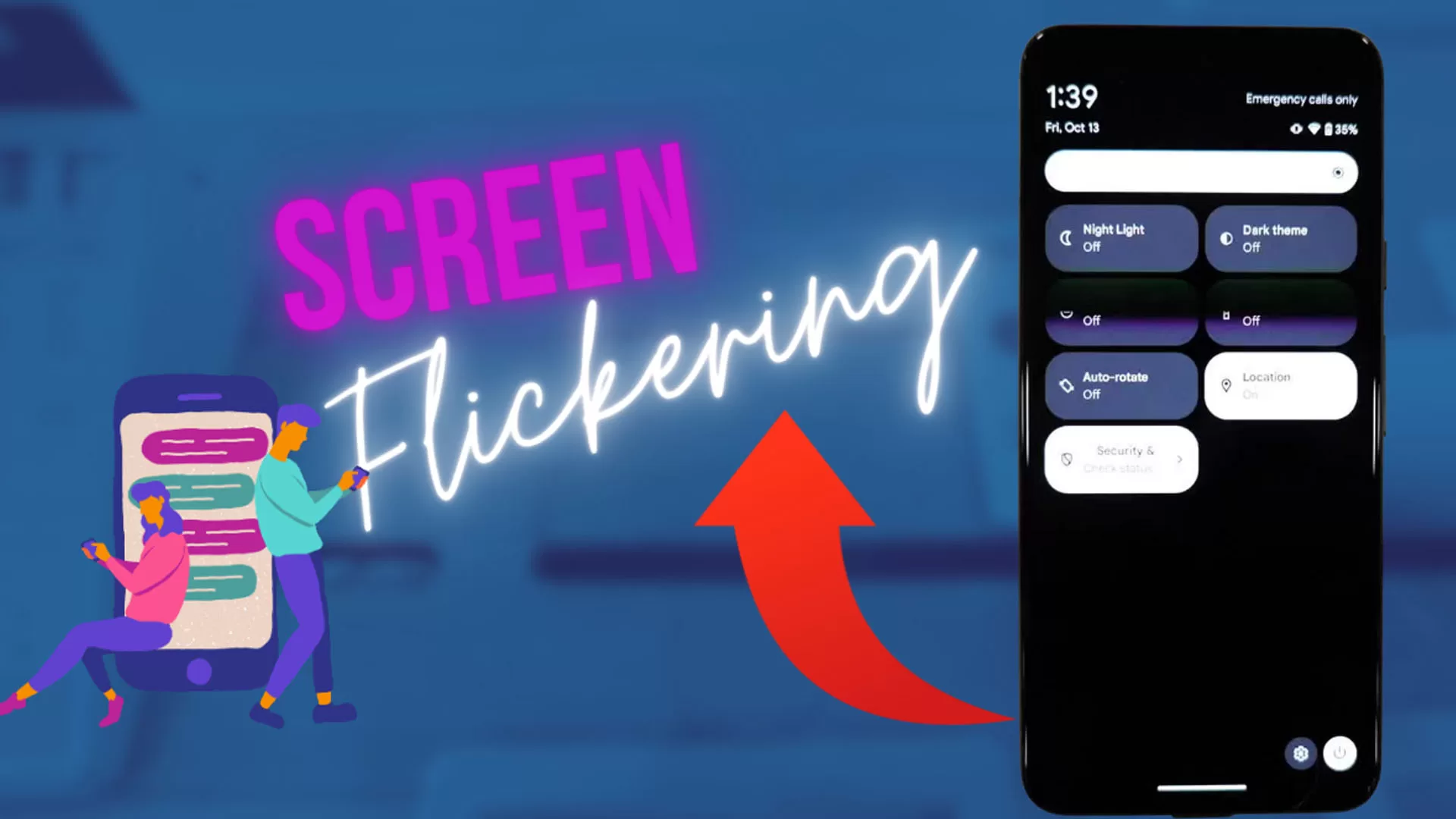The height and width of the screenshot is (819, 1456).
Task: Enable Location toggle
Action: pos(1281,385)
